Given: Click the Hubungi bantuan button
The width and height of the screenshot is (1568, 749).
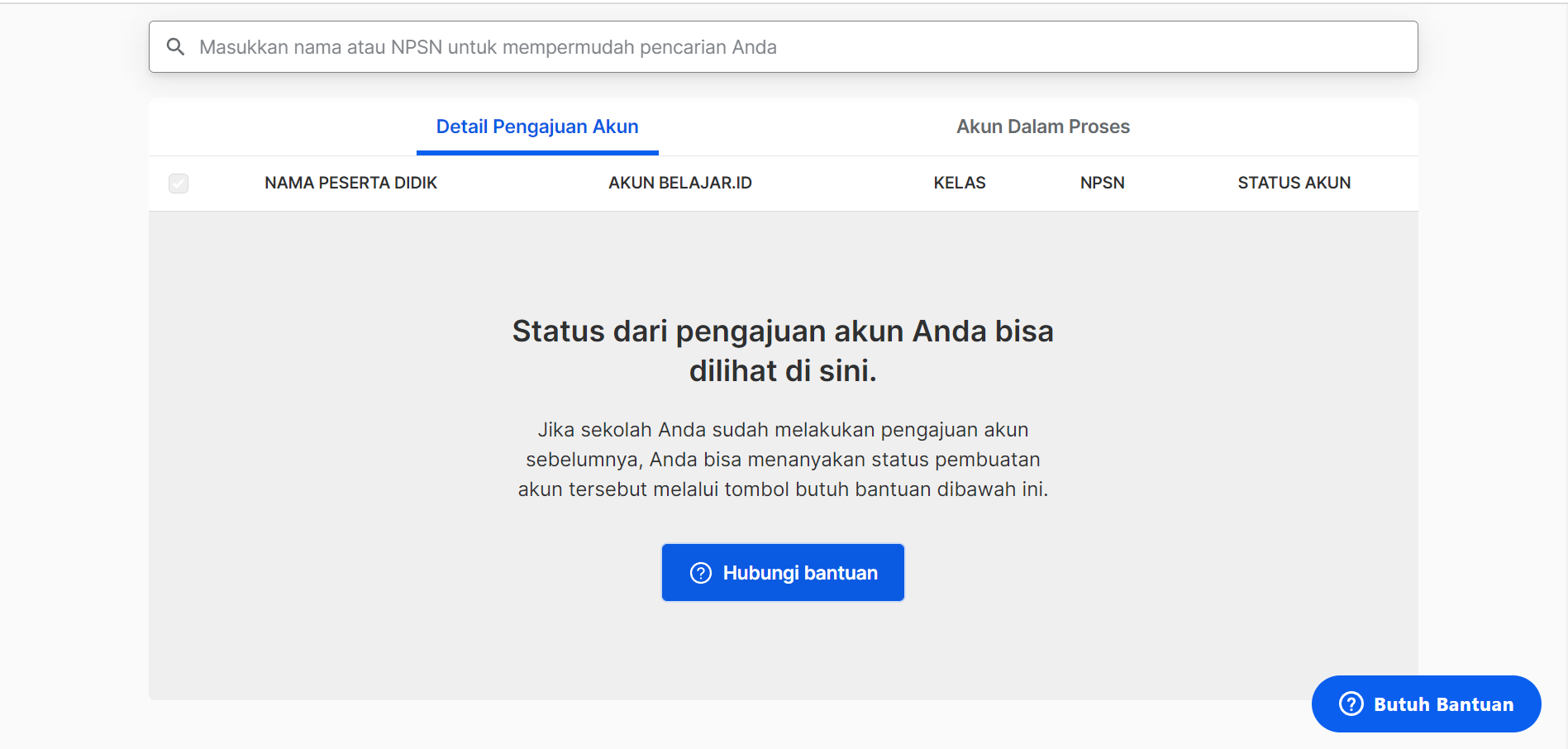Looking at the screenshot, I should coord(782,572).
